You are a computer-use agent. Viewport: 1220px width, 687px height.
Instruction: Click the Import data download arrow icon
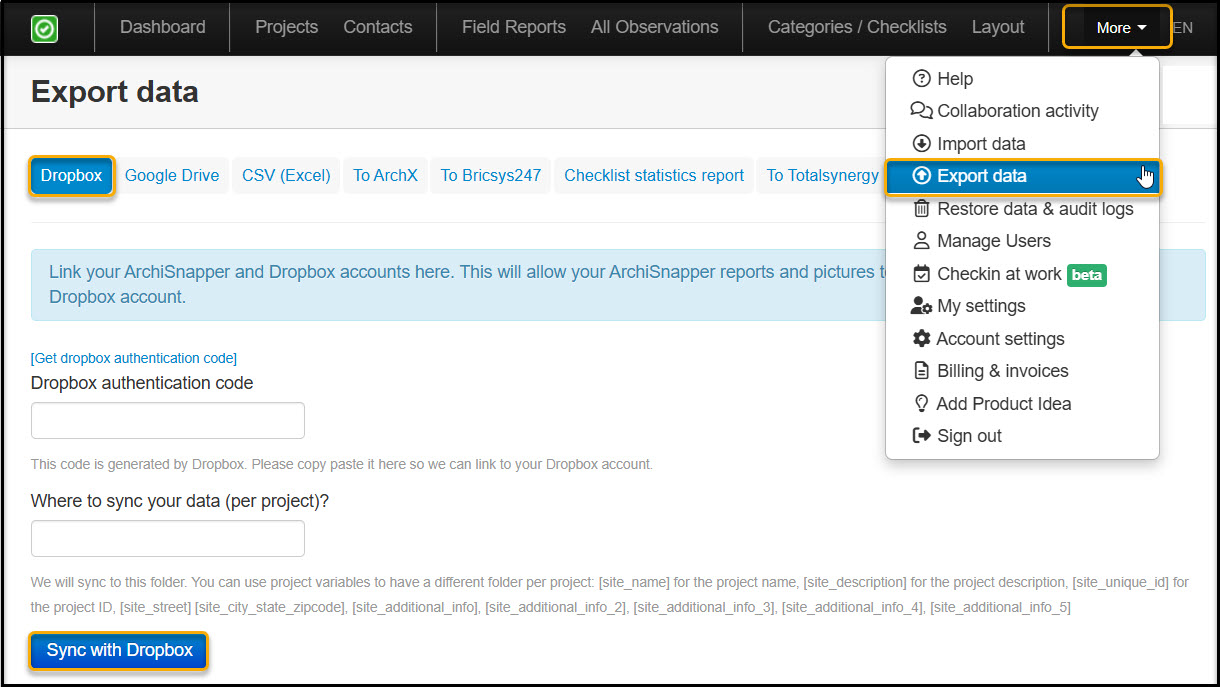point(922,144)
